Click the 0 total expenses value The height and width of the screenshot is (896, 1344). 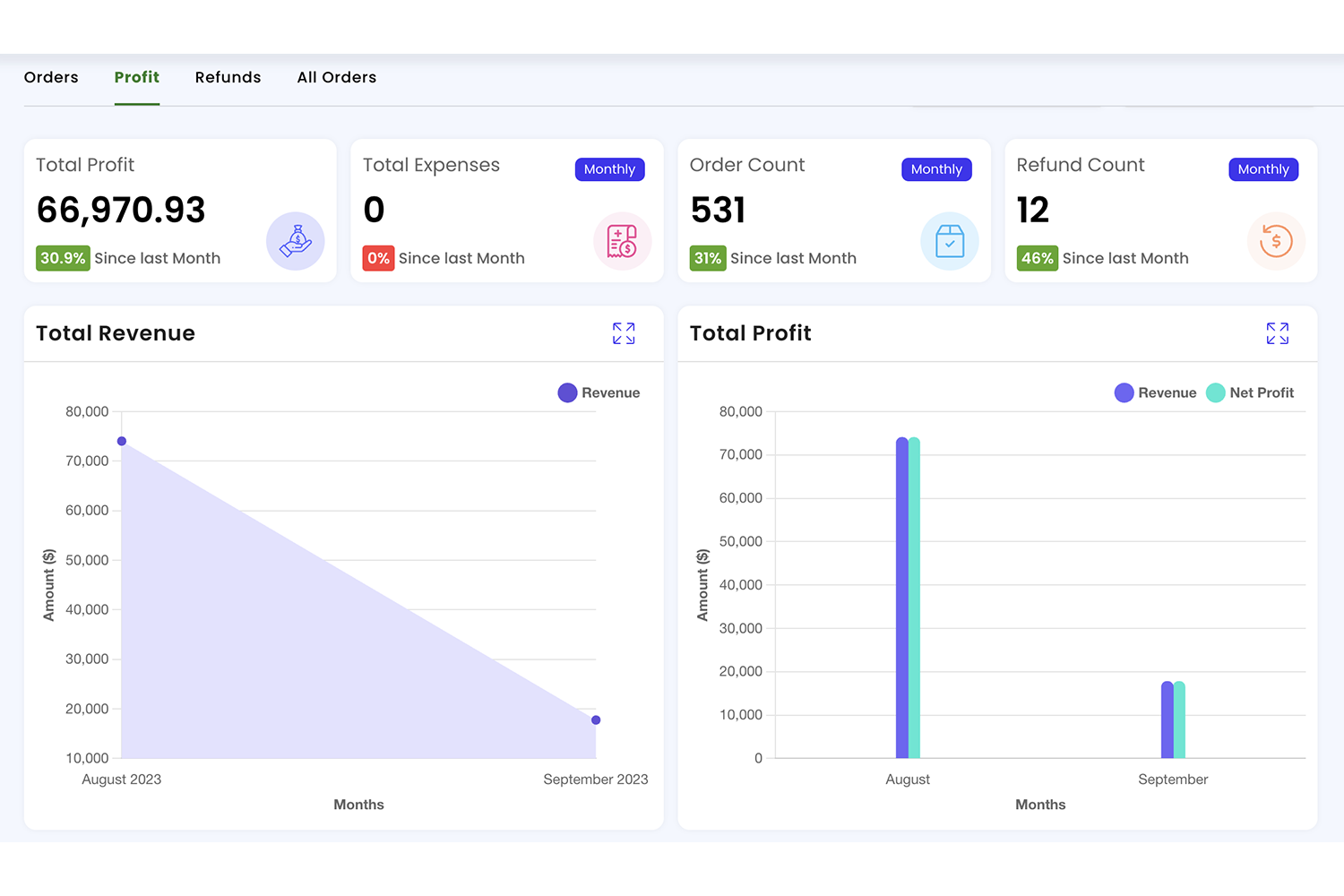pyautogui.click(x=375, y=211)
